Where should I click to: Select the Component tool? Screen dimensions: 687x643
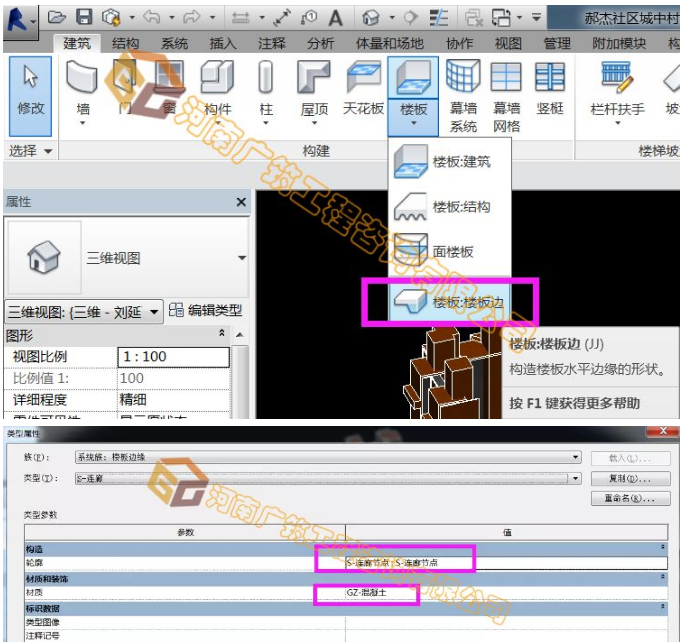(217, 90)
